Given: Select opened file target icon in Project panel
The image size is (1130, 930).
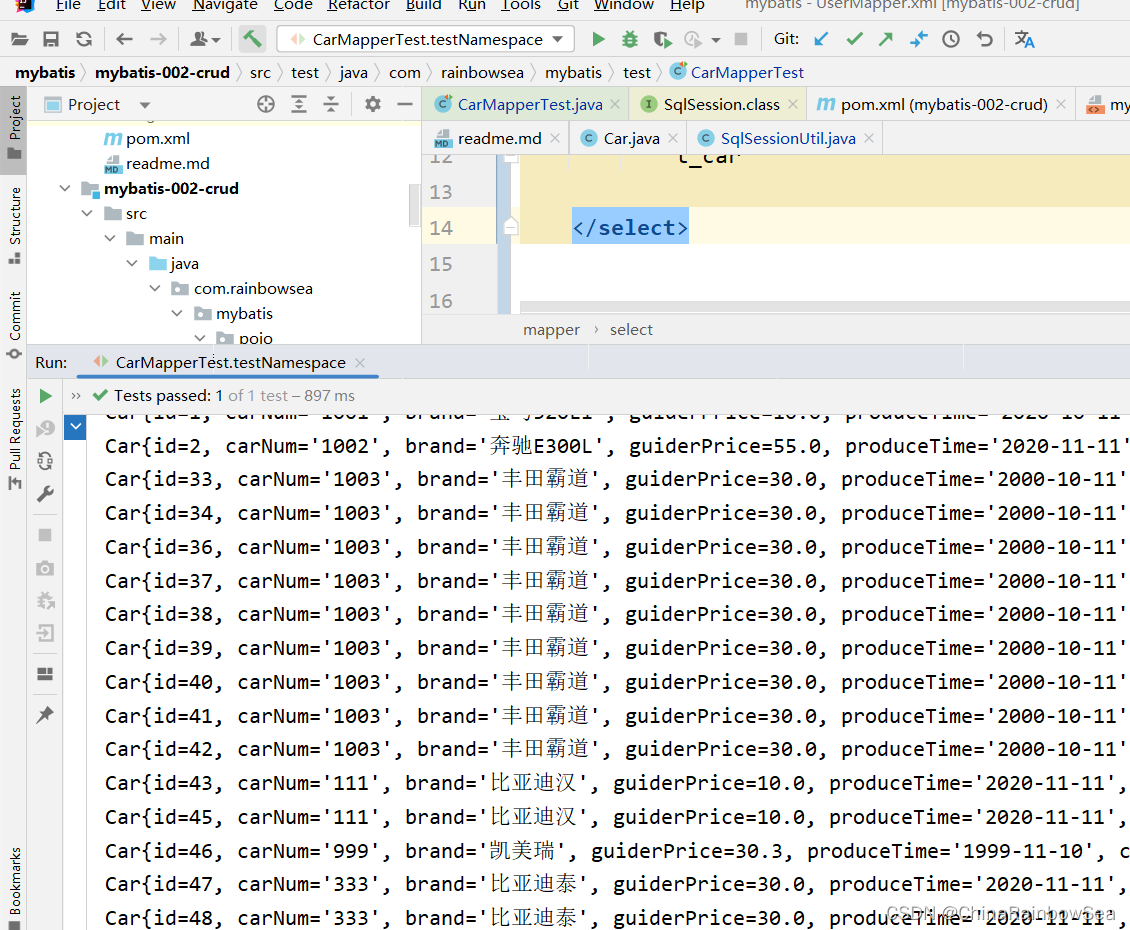Looking at the screenshot, I should (x=266, y=105).
